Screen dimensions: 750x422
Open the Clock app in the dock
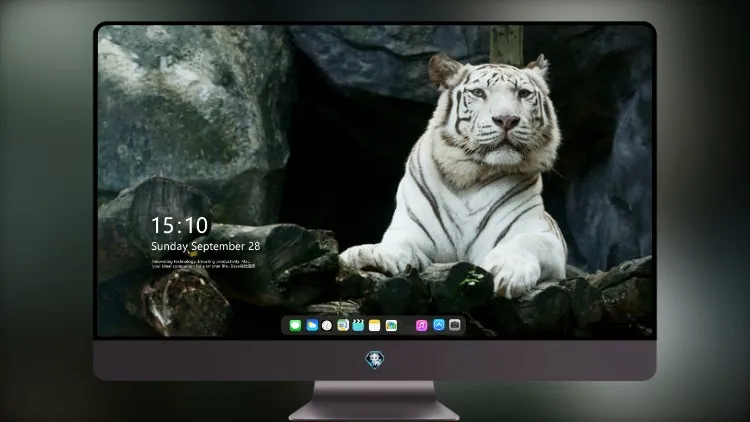[x=327, y=325]
